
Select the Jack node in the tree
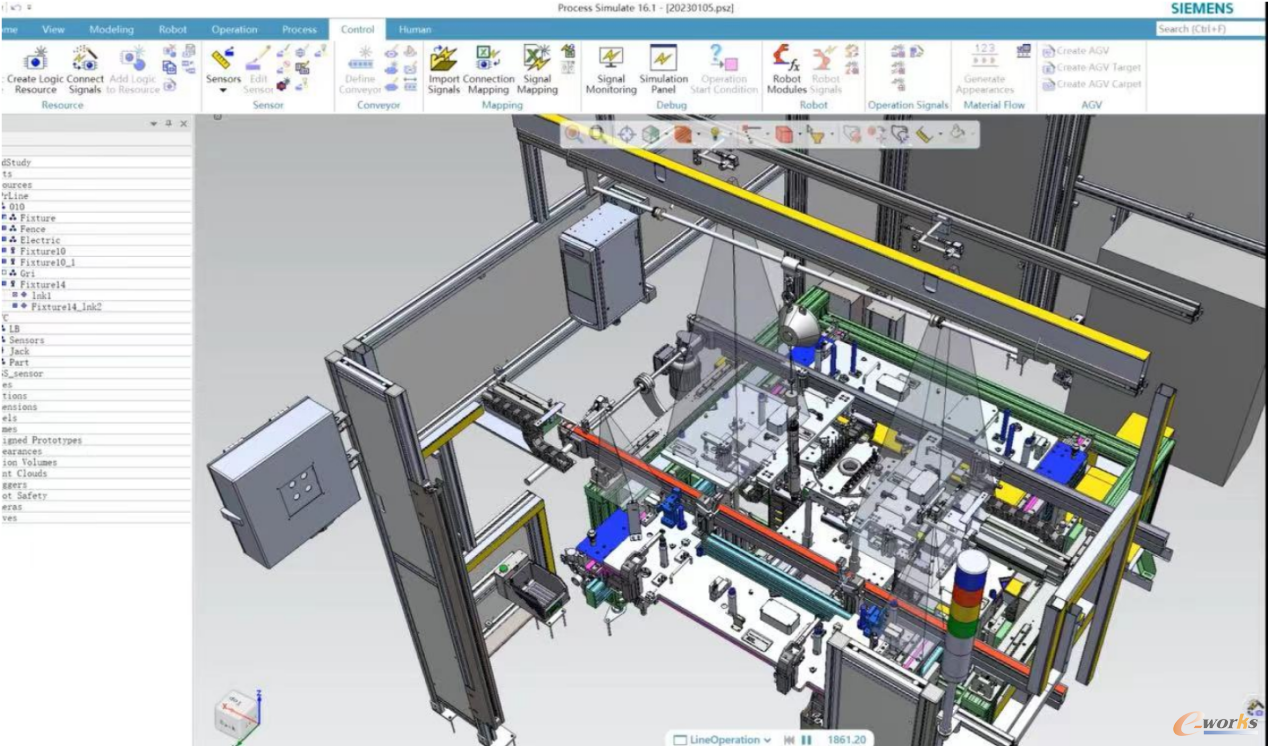point(20,351)
